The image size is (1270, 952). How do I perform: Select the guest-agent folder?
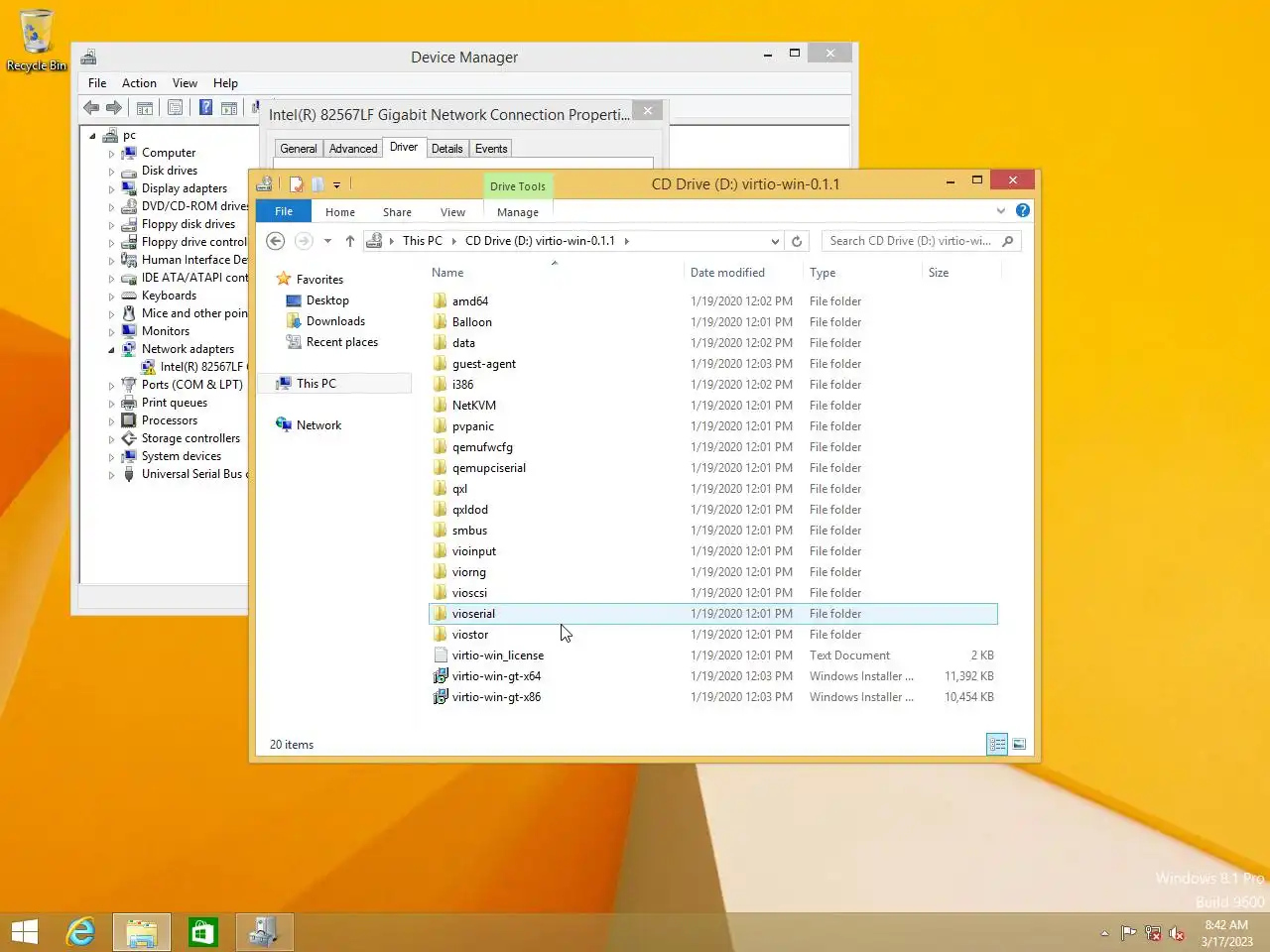(x=484, y=364)
